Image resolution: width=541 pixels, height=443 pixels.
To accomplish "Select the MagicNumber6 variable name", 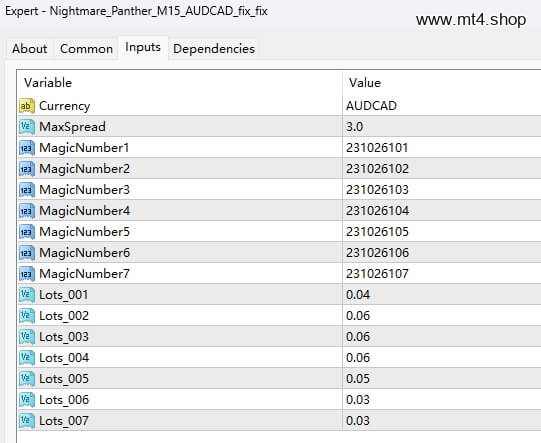I will tap(85, 253).
